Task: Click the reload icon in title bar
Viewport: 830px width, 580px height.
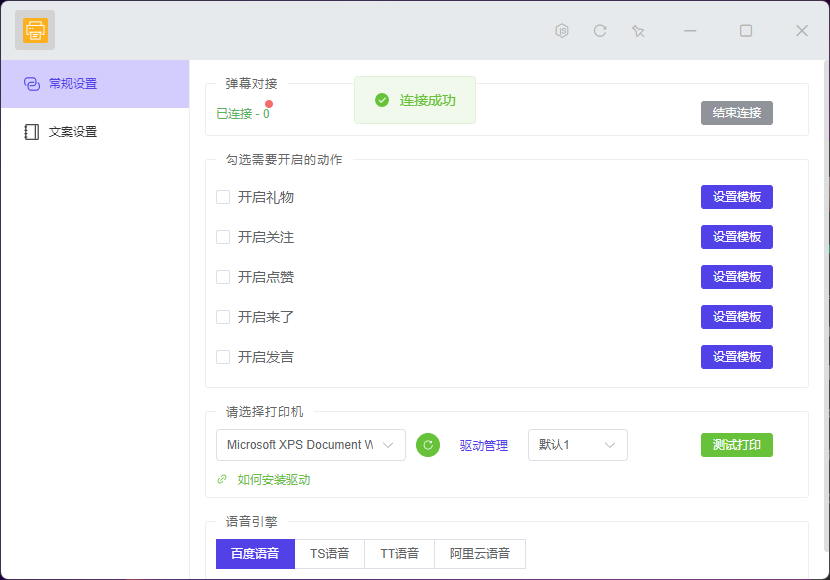Action: [600, 31]
